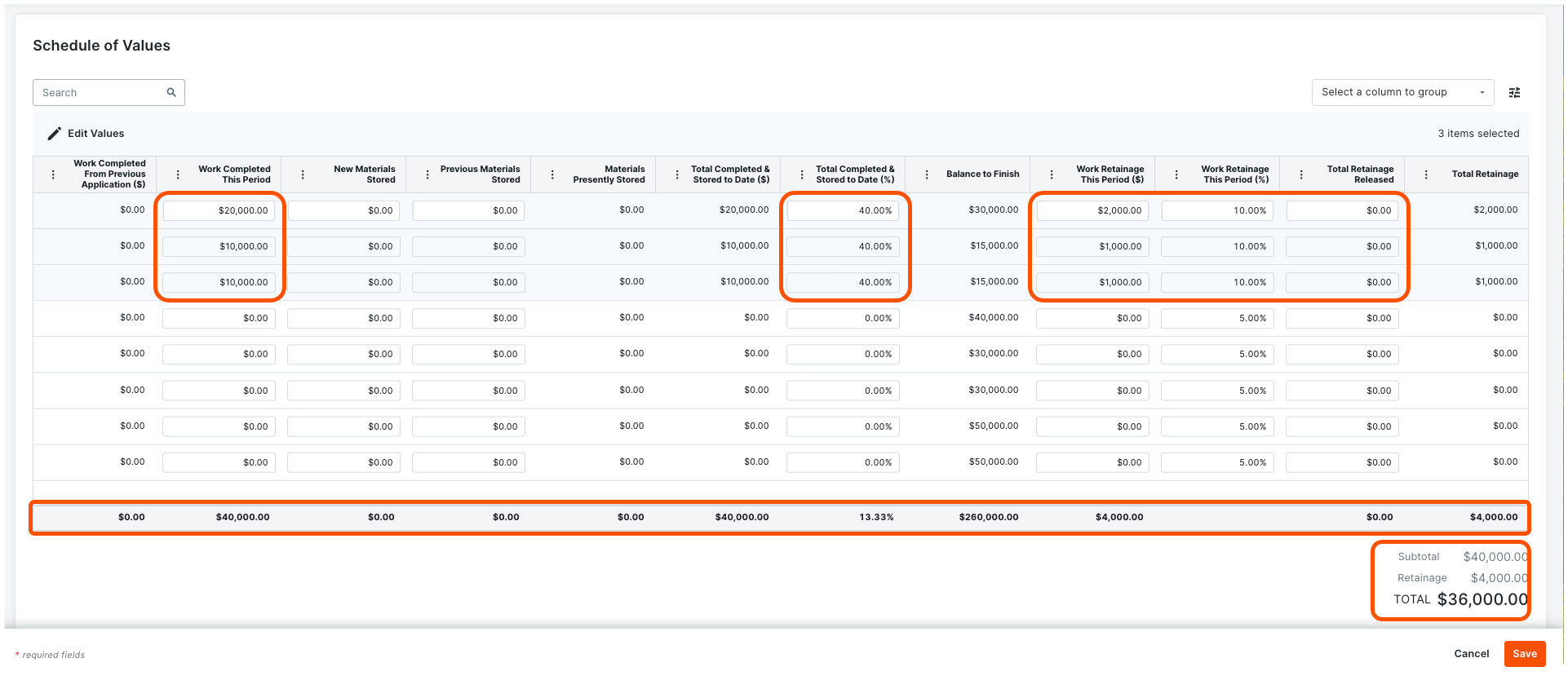Open menu for Work Completed From Previous Application column
The height and width of the screenshot is (680, 1568).
(53, 174)
